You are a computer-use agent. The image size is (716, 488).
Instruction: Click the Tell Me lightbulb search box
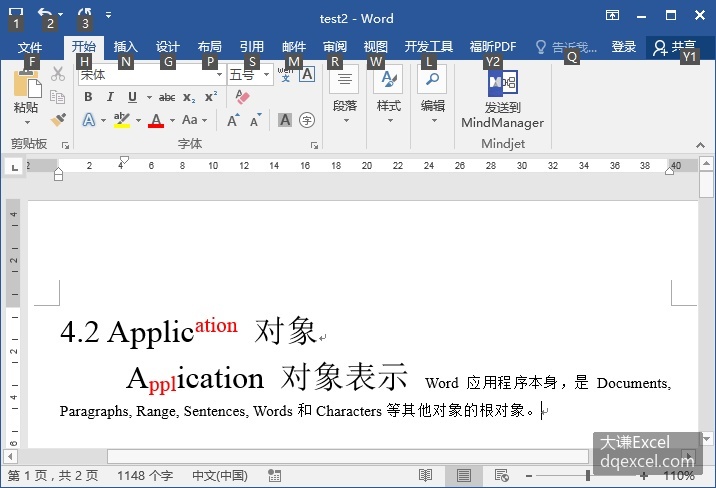(566, 47)
